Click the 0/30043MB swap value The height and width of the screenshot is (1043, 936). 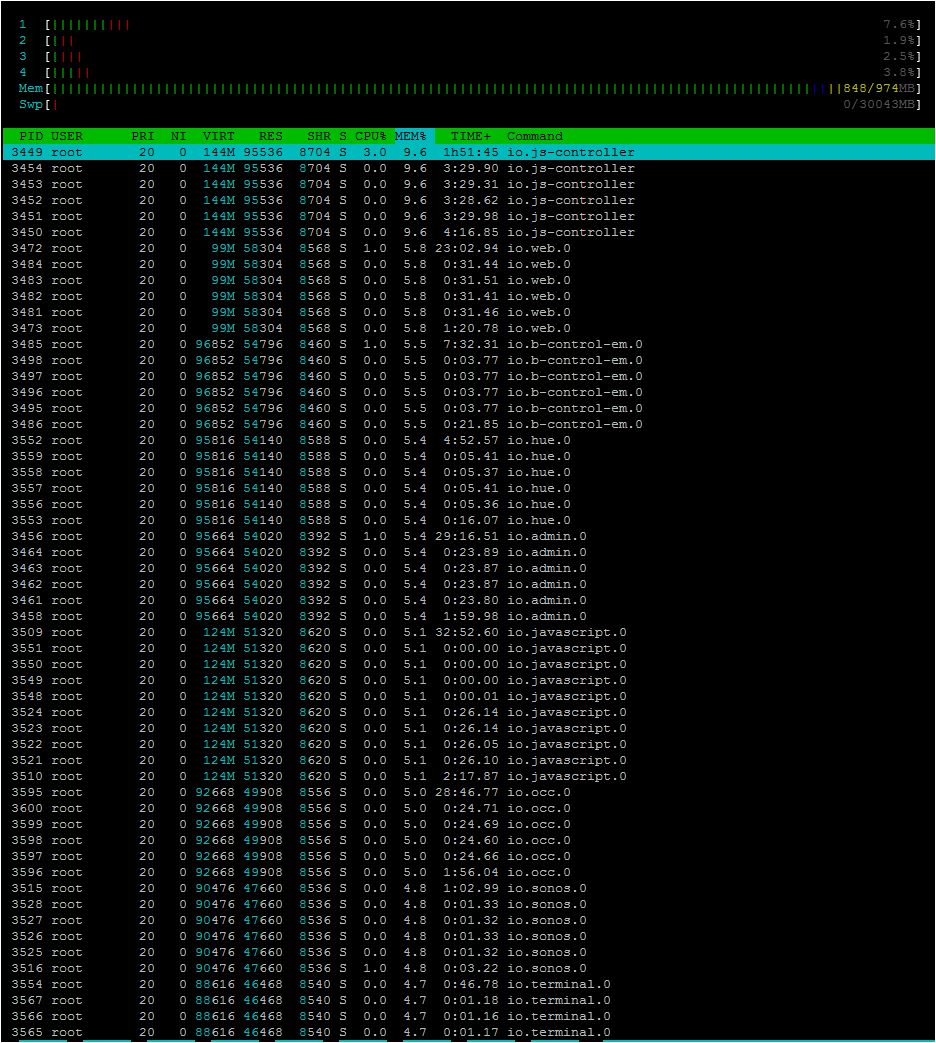(x=879, y=104)
